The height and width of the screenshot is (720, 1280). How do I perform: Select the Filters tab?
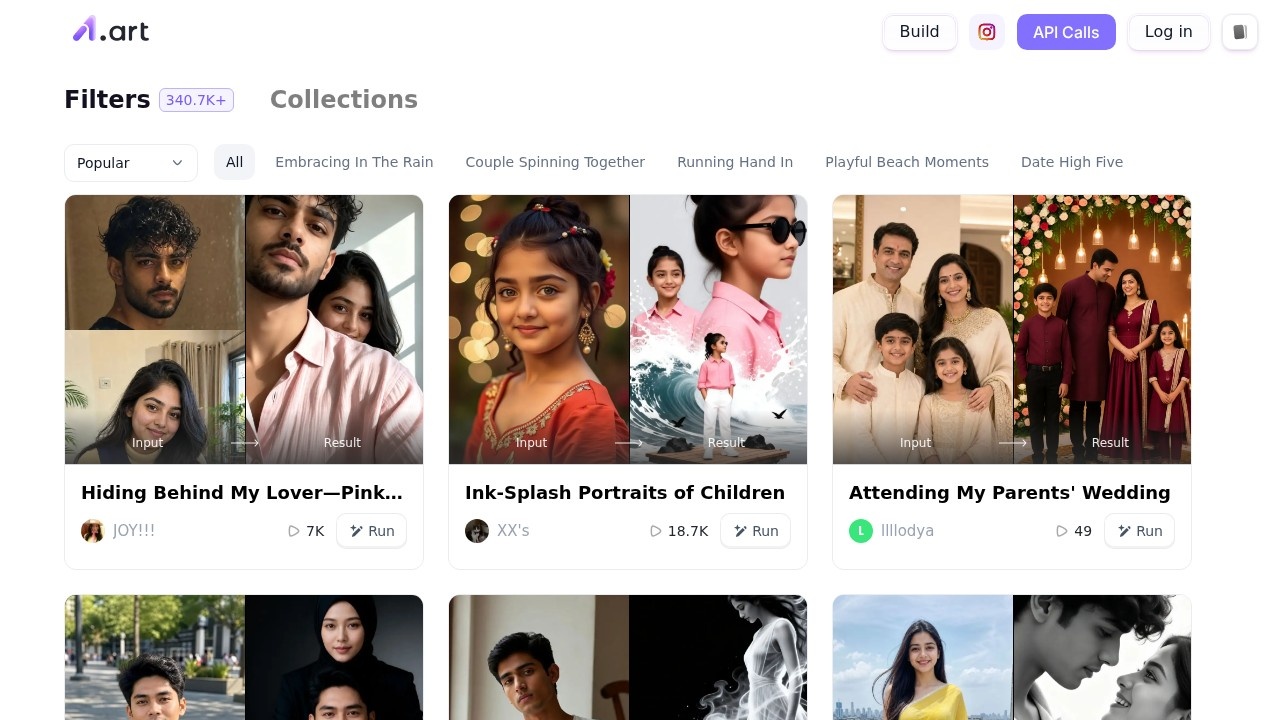pos(107,100)
